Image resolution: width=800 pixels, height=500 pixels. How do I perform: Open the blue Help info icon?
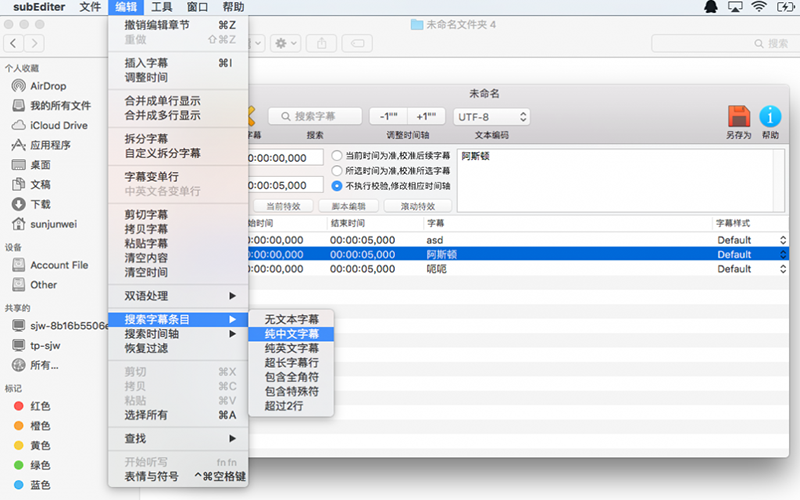click(x=770, y=116)
